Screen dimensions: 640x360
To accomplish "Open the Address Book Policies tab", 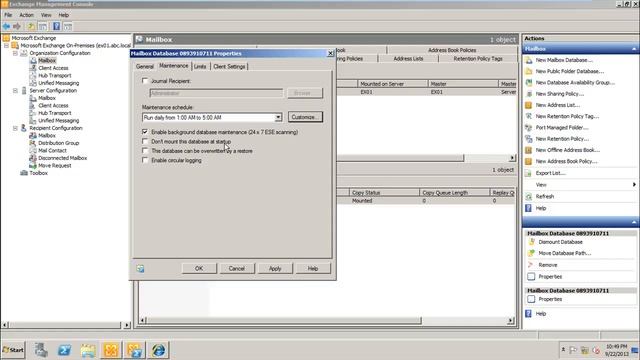I will point(452,50).
